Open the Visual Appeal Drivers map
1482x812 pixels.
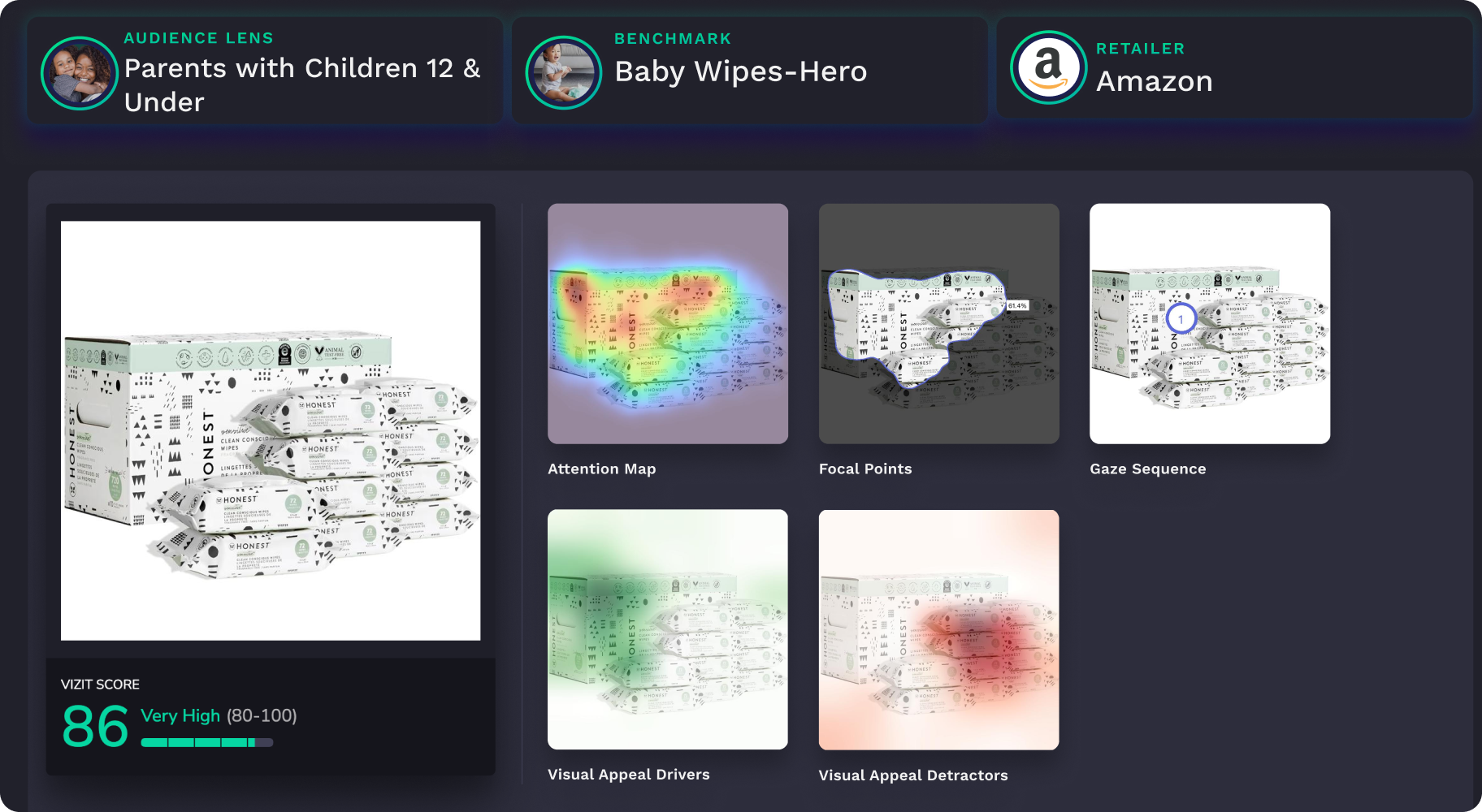point(668,628)
